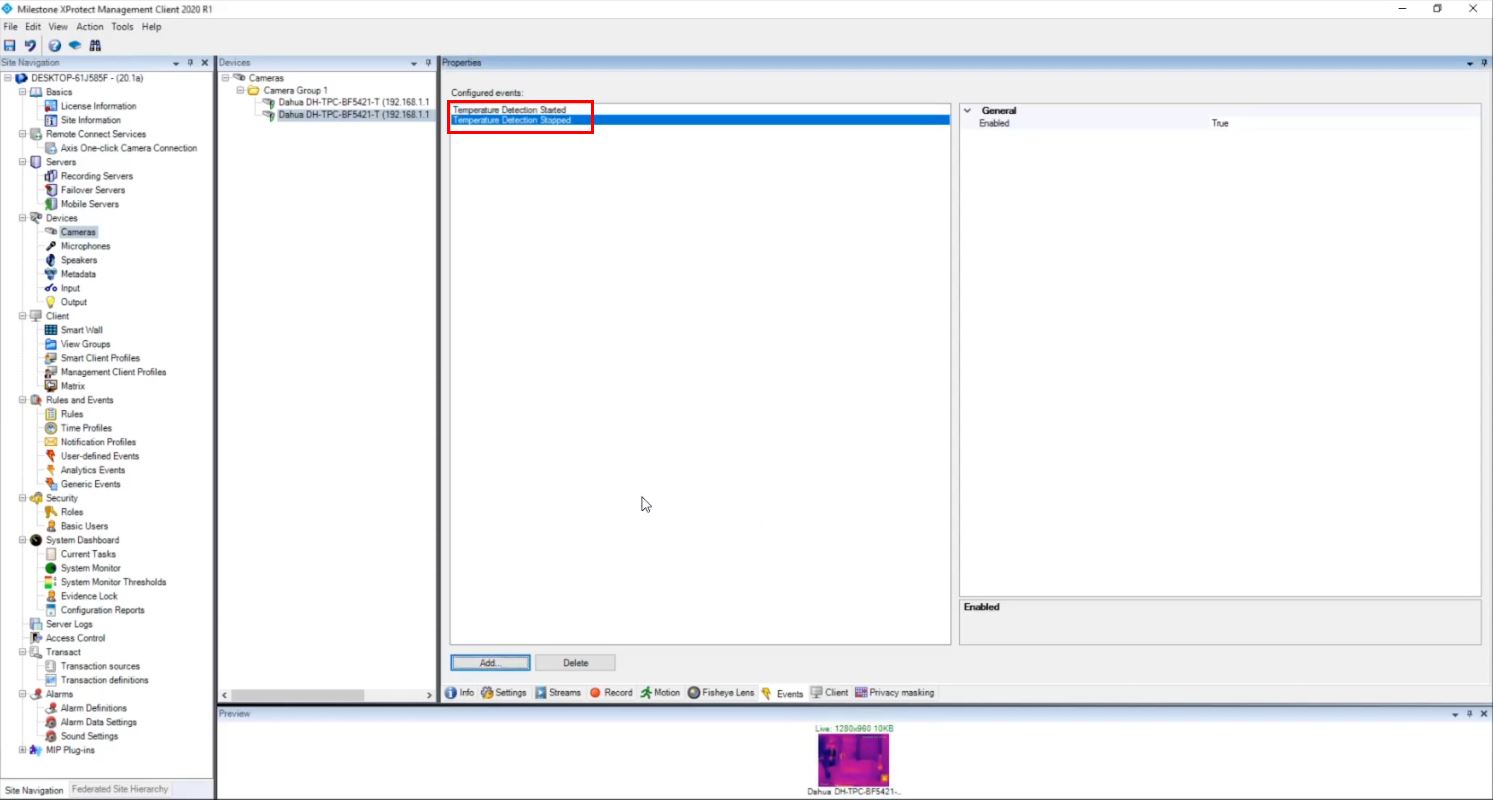Switch to the Motion tab
The image size is (1493, 800).
660,693
